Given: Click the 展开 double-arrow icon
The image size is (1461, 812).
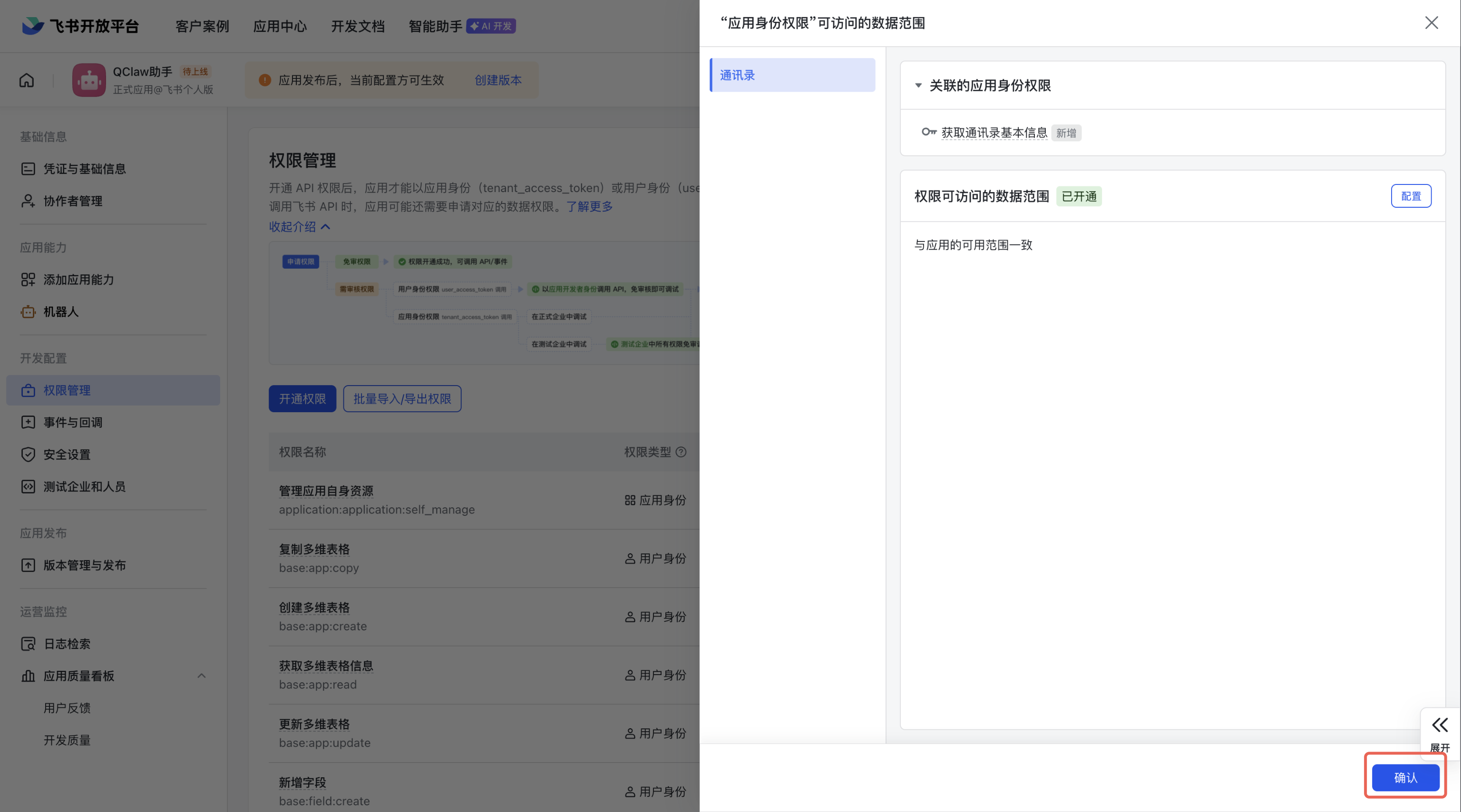Looking at the screenshot, I should 1440,725.
